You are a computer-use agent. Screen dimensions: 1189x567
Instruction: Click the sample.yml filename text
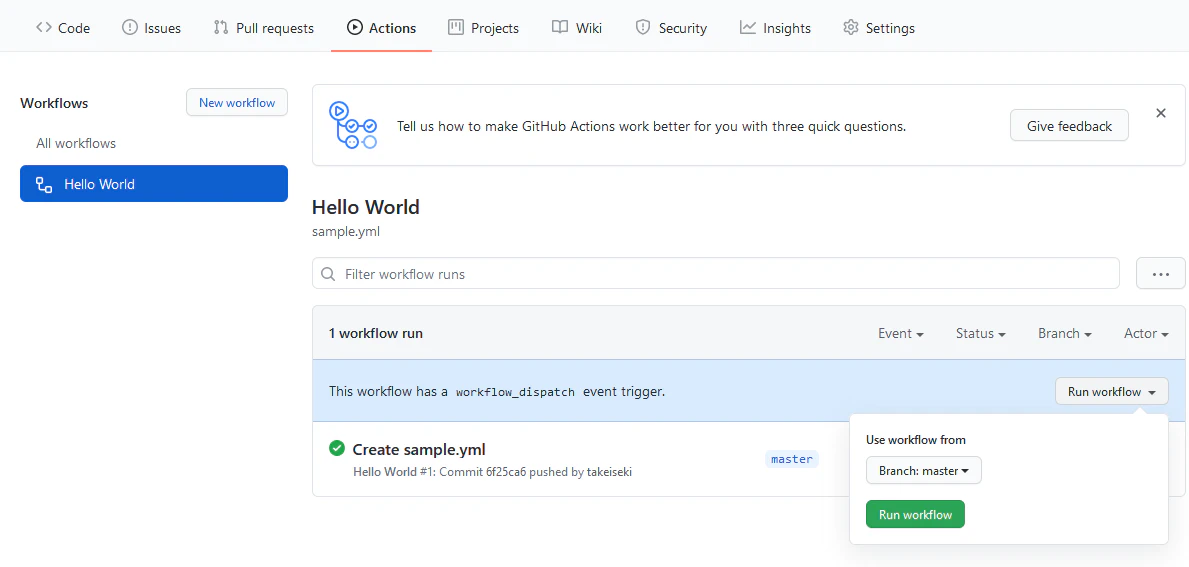[346, 232]
